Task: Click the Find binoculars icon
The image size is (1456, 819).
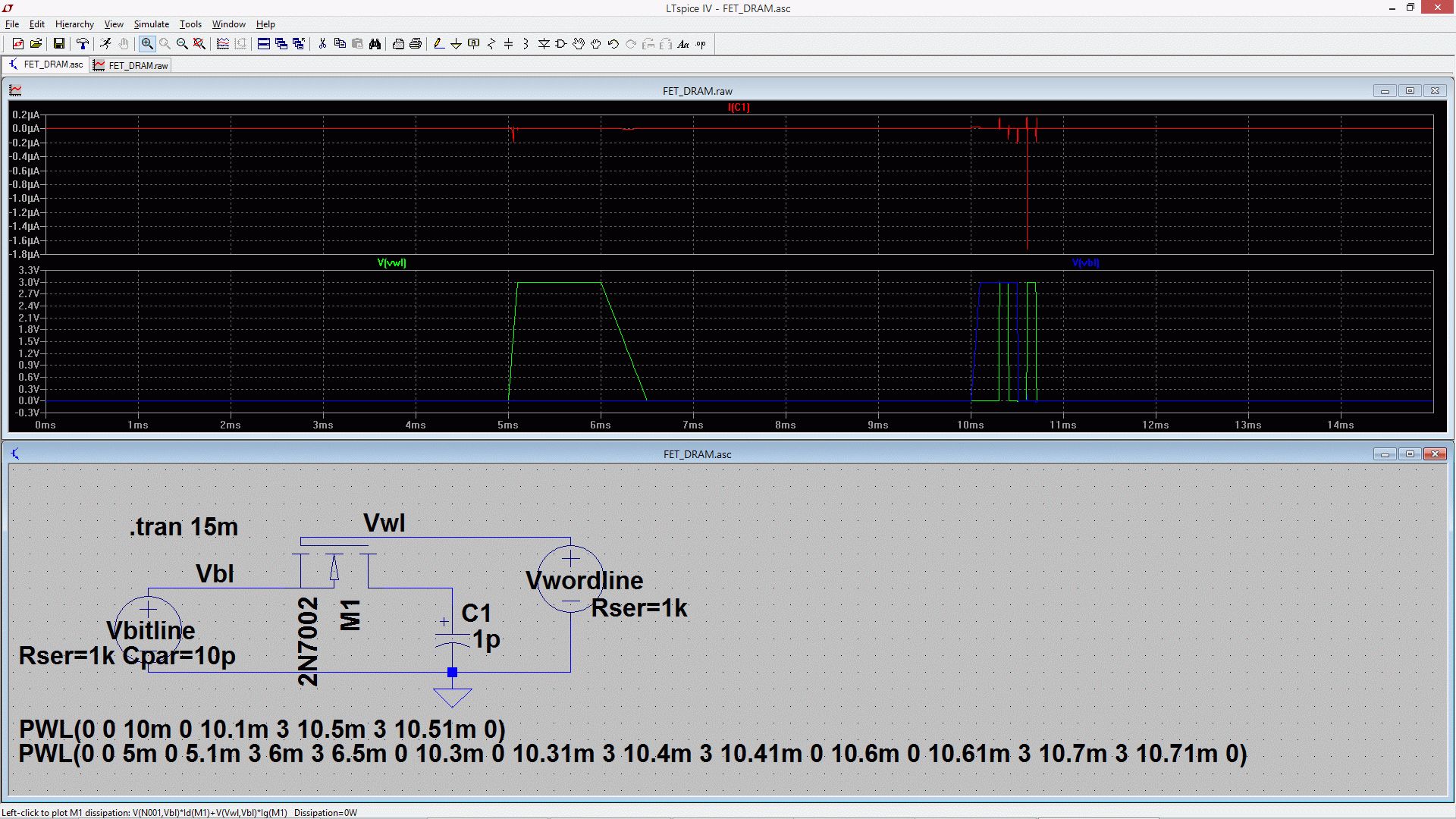Action: tap(375, 44)
